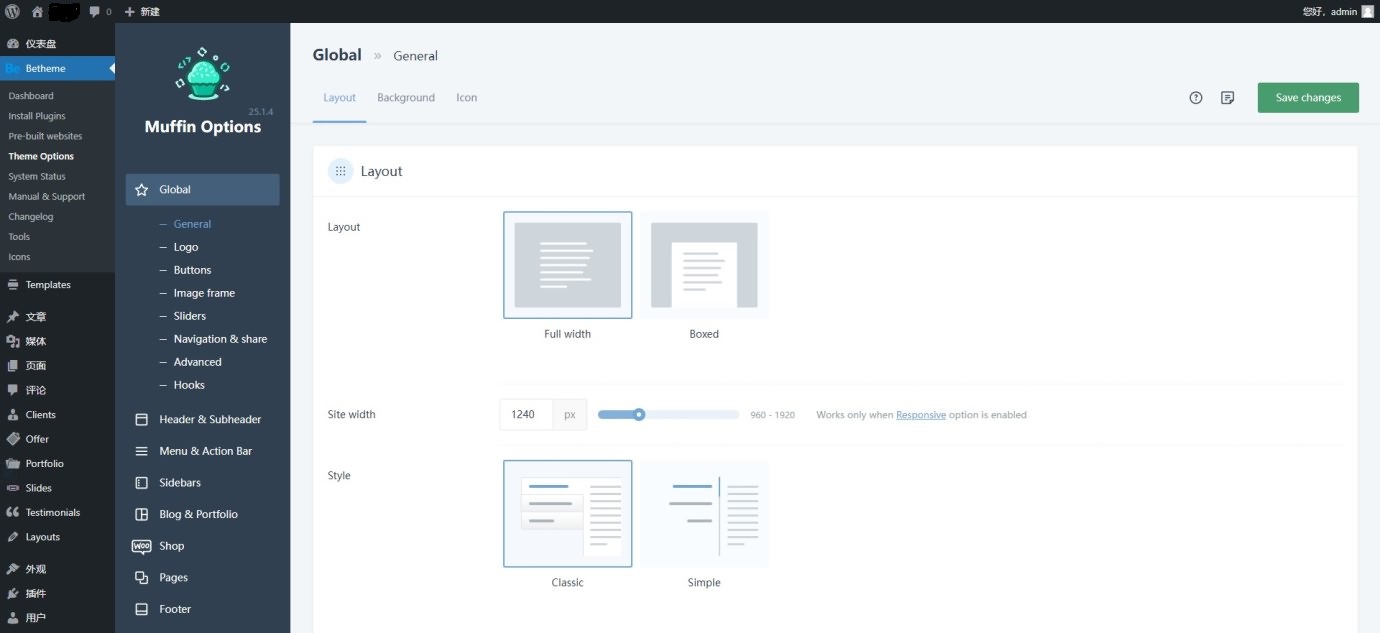Open the Responsive option link
This screenshot has width=1380, height=633.
click(x=921, y=415)
